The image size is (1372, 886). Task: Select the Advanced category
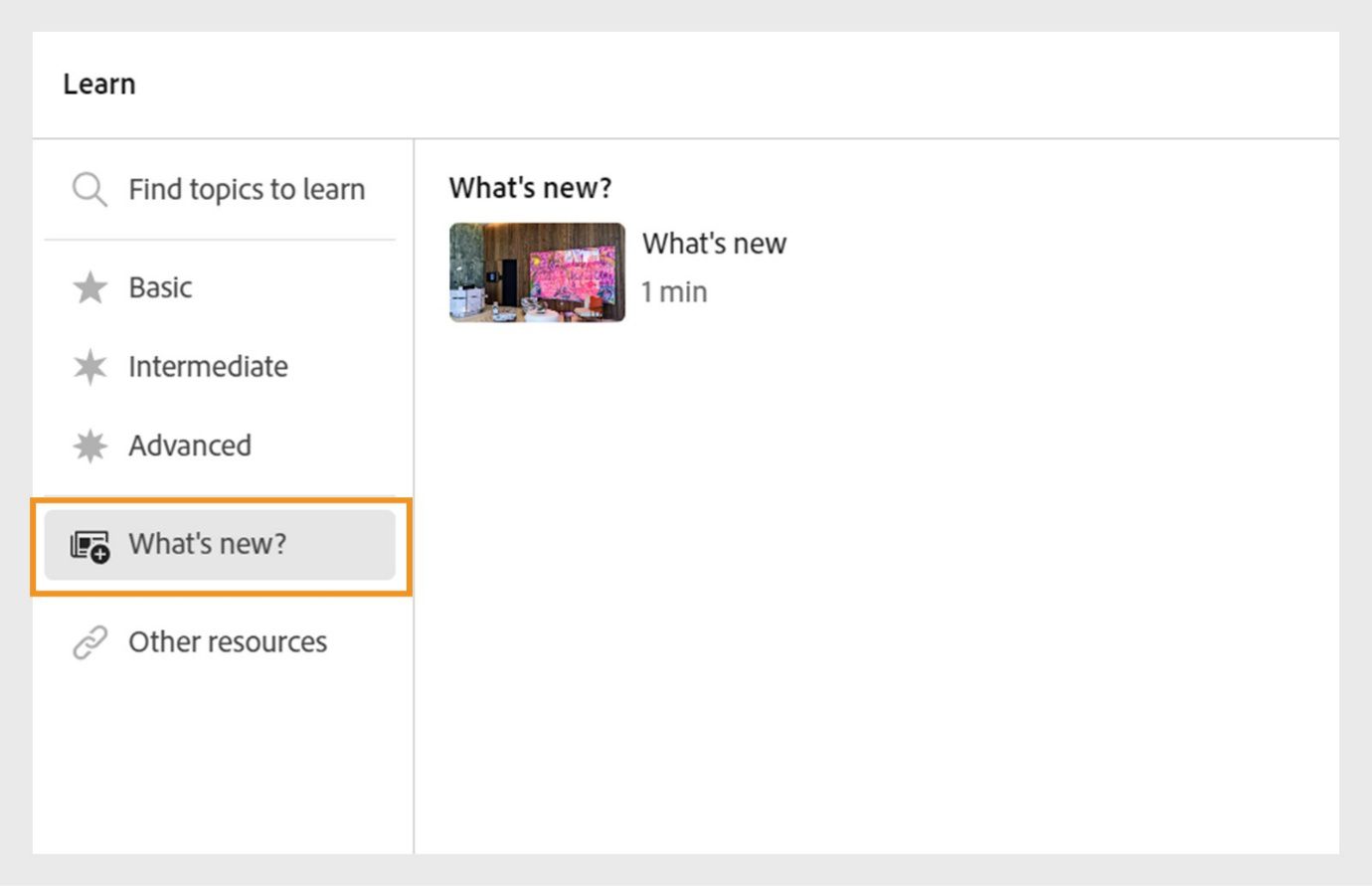click(x=220, y=445)
